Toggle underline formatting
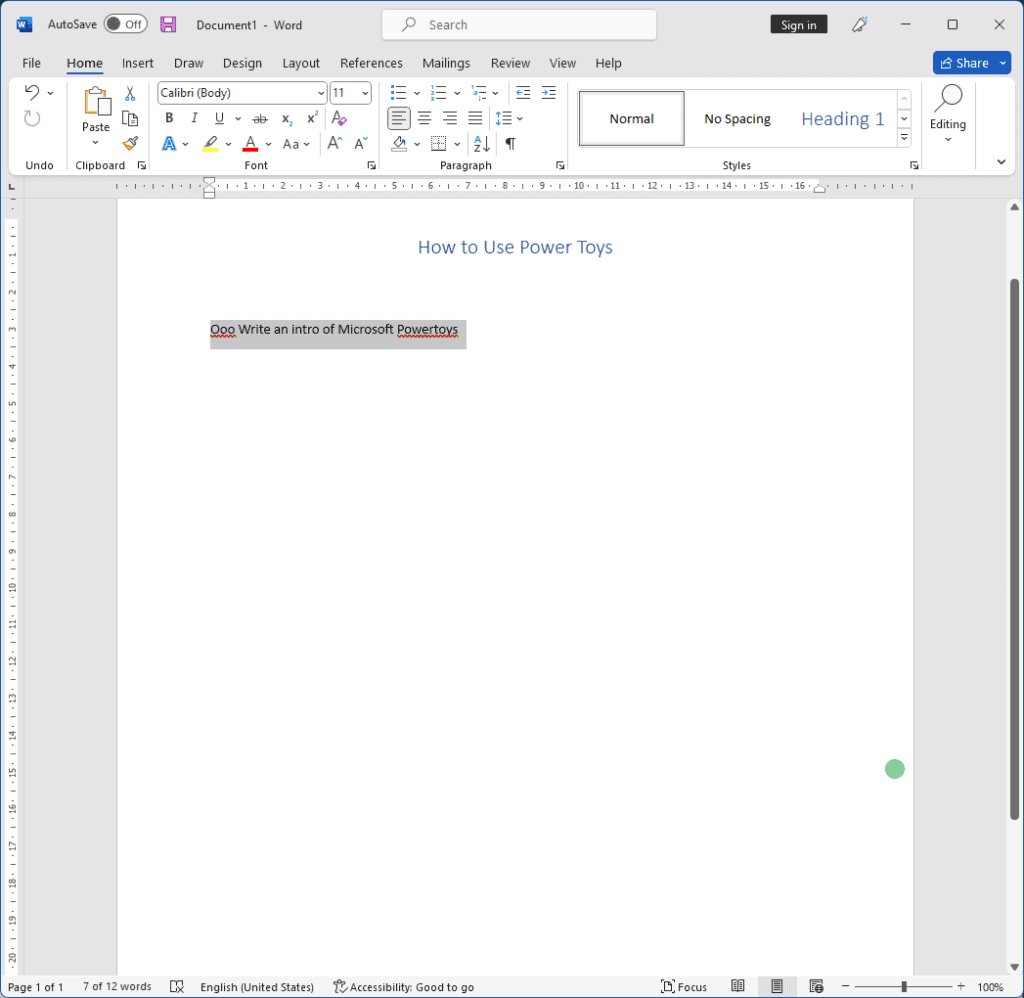Screen dimensions: 1024x998 tap(219, 118)
